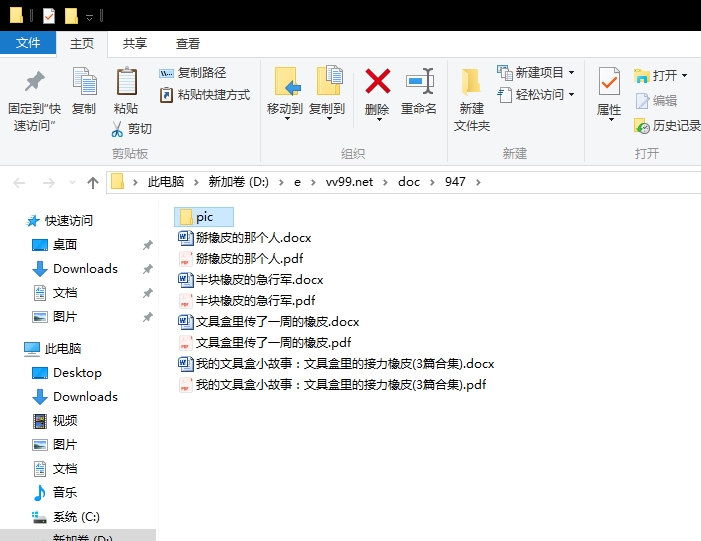701x541 pixels.
Task: Expand chevron after 947 in path
Action: pyautogui.click(x=478, y=182)
